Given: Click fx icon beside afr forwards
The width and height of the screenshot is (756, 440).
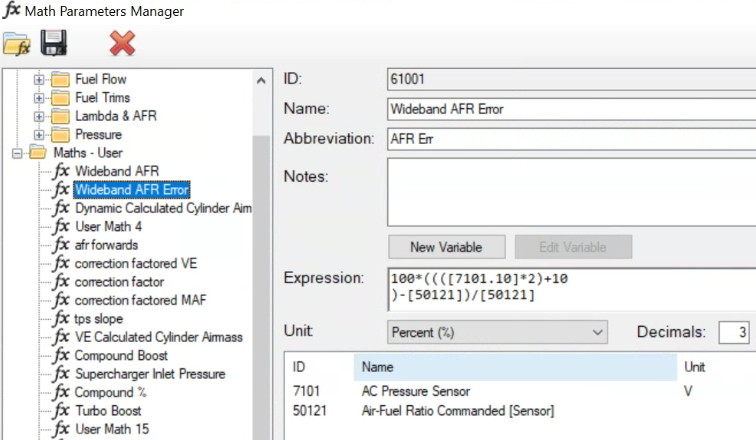Looking at the screenshot, I should 62,245.
